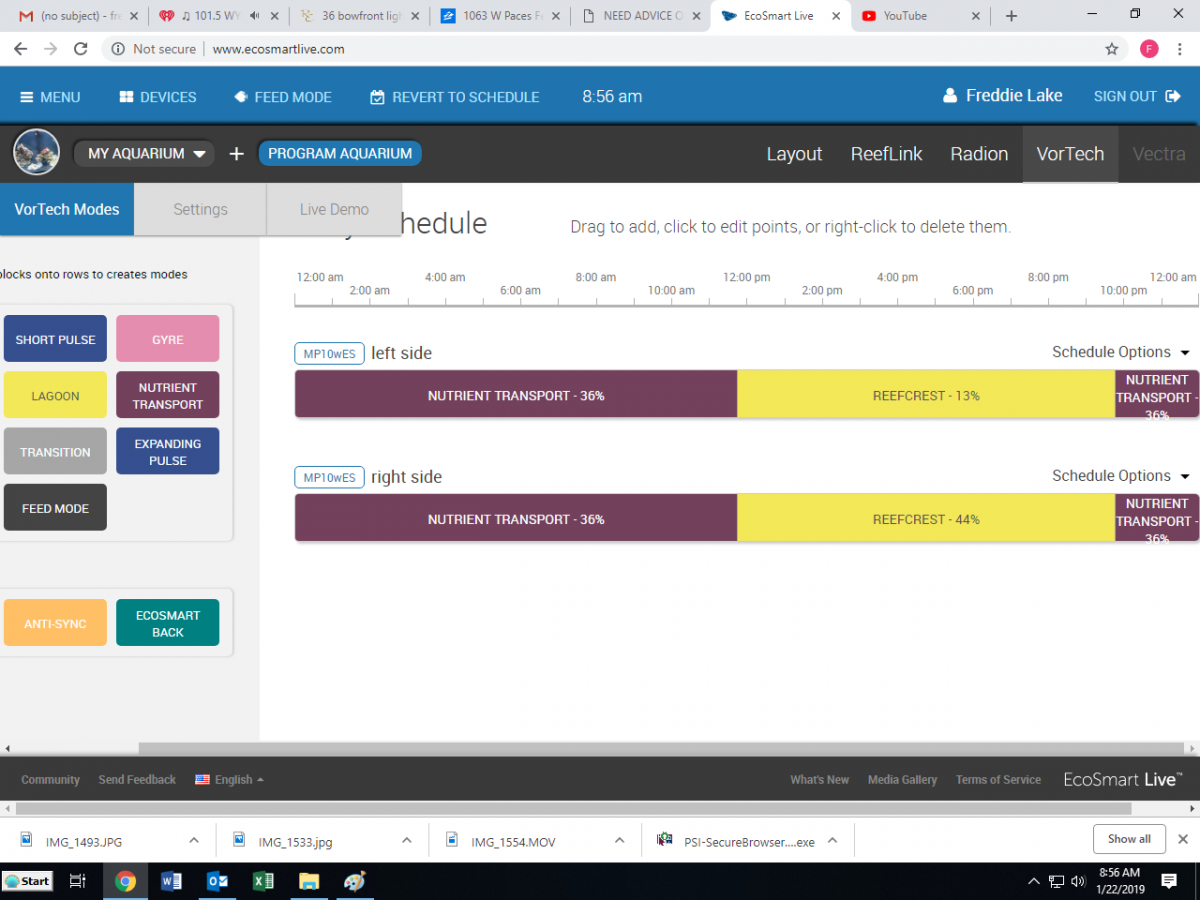Select the pink GYRE mode block
1200x900 pixels.
[168, 339]
